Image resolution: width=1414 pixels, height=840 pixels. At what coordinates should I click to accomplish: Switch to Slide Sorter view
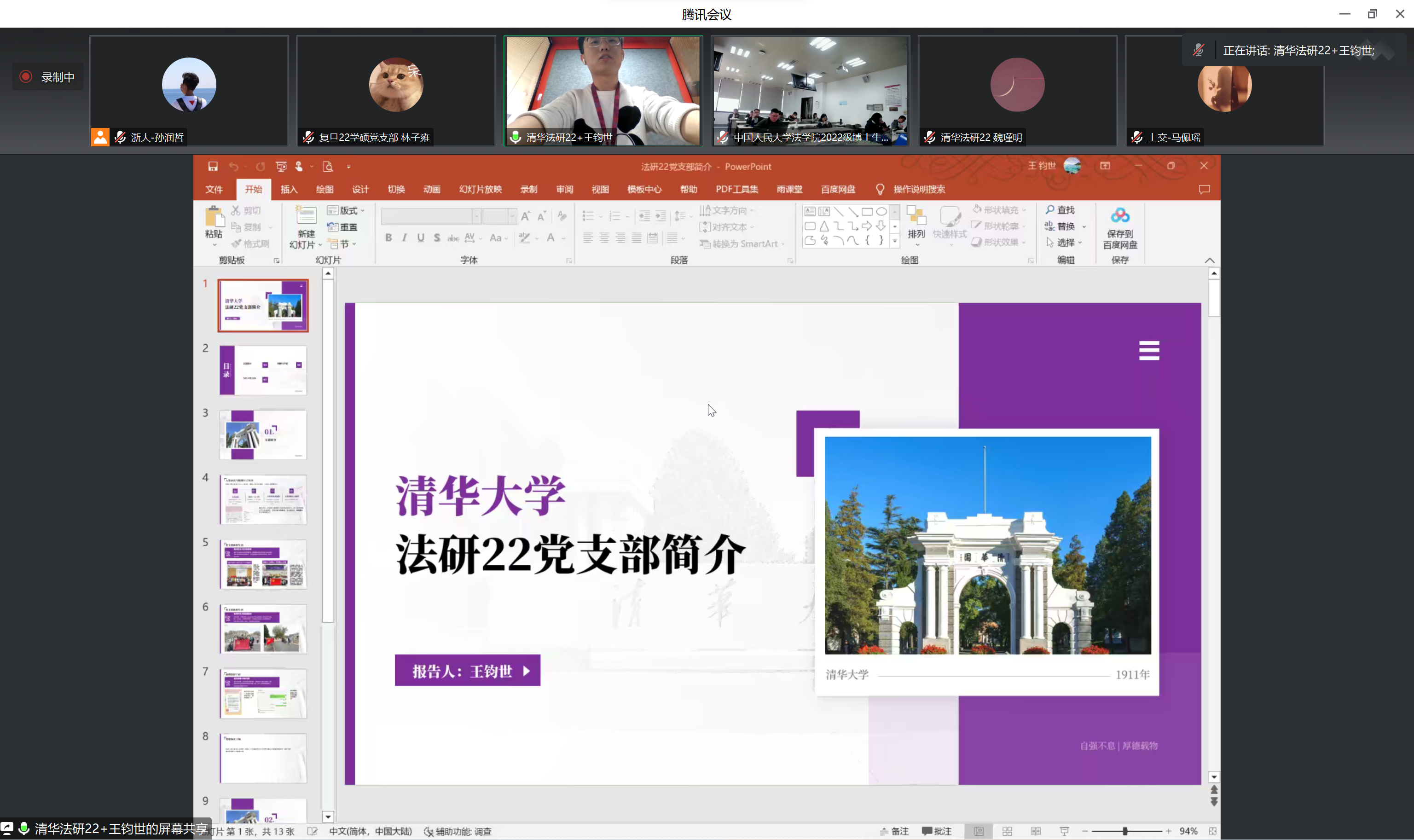(x=1007, y=832)
